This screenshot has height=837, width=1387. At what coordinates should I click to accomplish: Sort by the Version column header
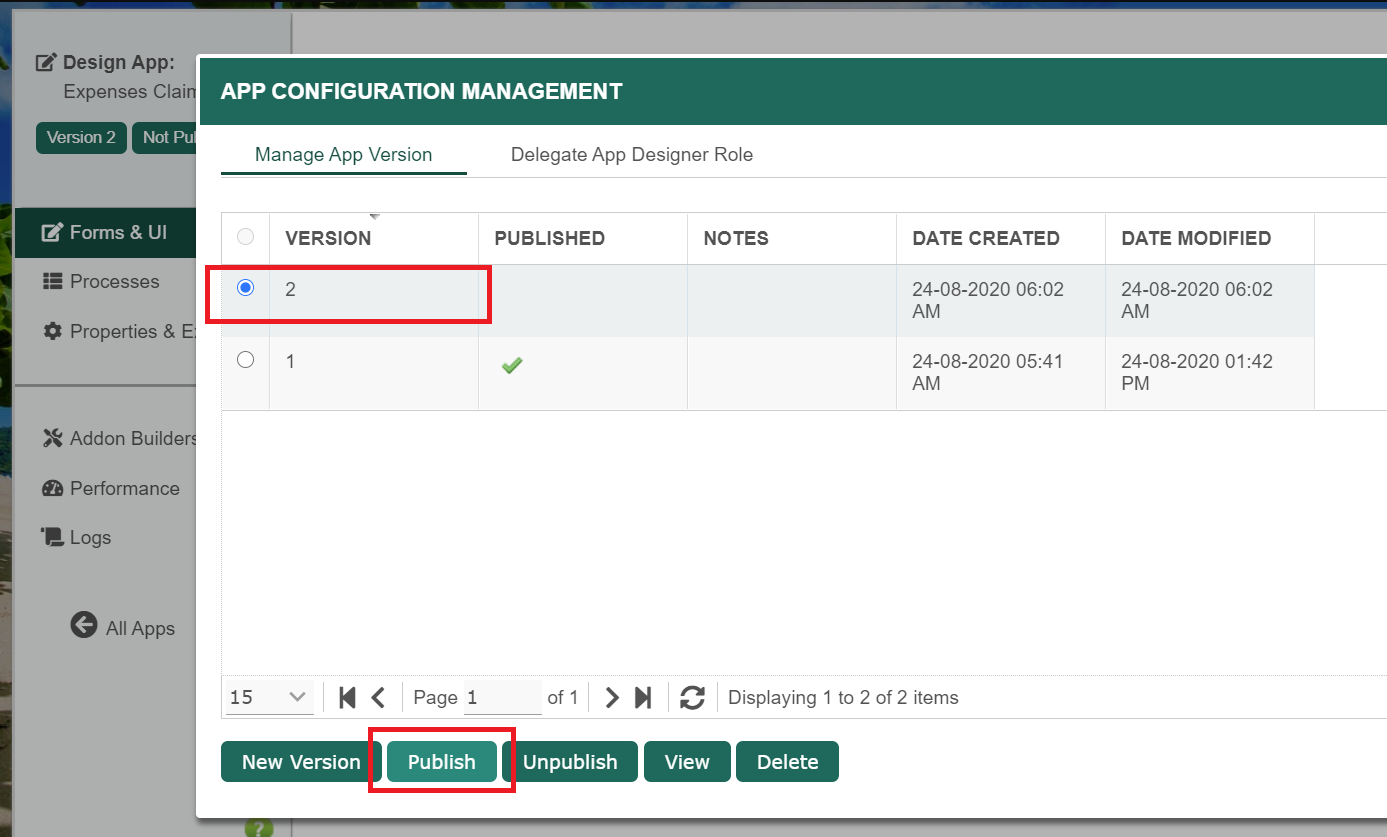[328, 238]
